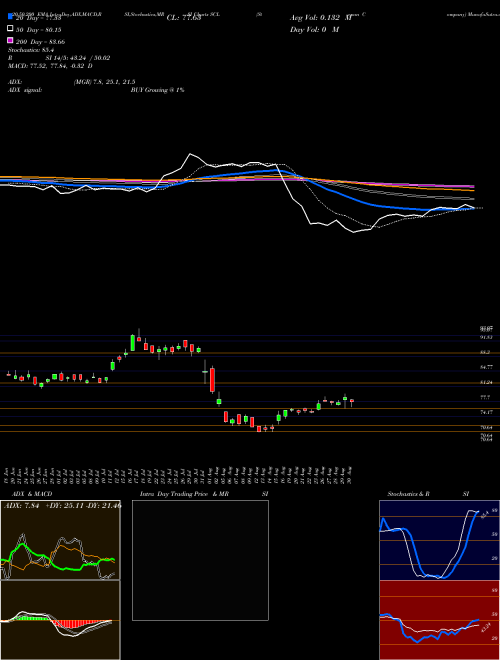Click the 'MACD: 77.52, 77.84, -0.32 D' readout
The width and height of the screenshot is (500, 660).
pos(51,66)
